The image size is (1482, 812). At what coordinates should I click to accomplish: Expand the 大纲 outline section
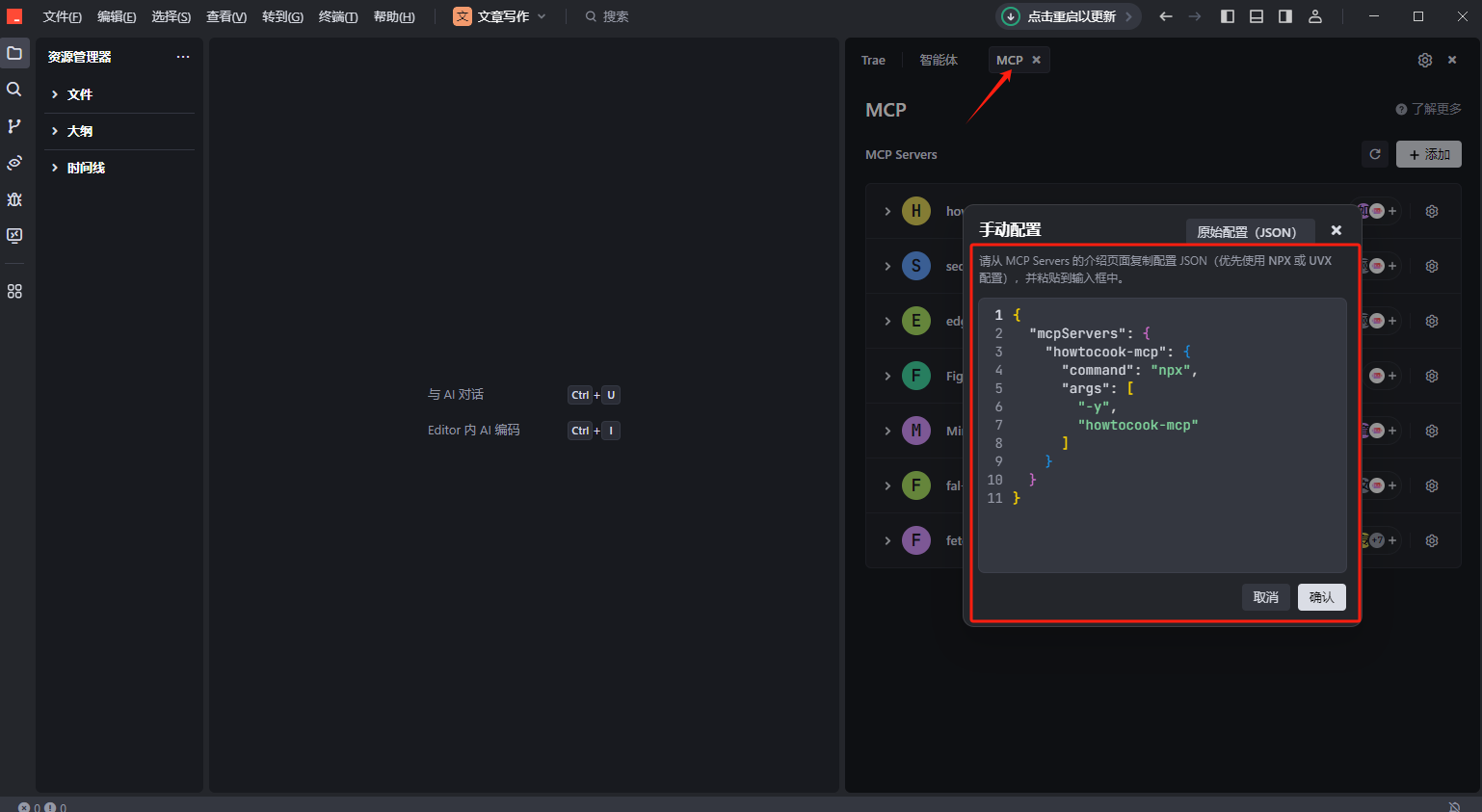80,131
